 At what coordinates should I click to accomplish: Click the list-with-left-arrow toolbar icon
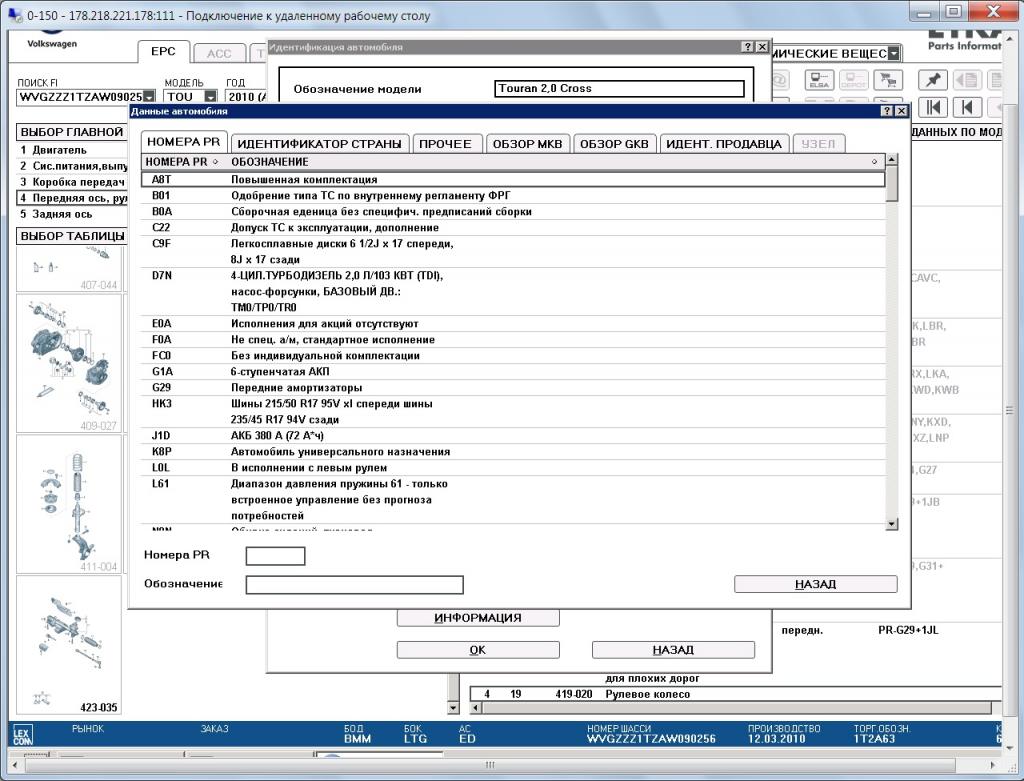(967, 80)
